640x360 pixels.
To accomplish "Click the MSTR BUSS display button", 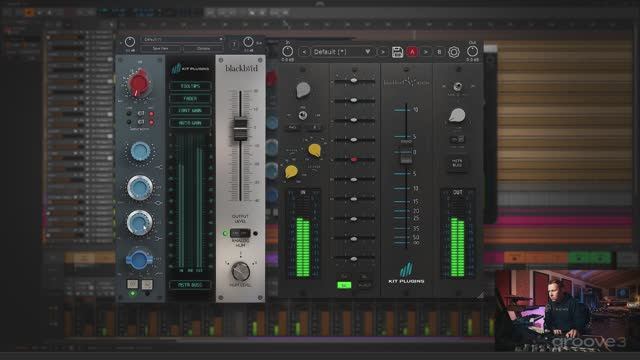I will tap(190, 285).
